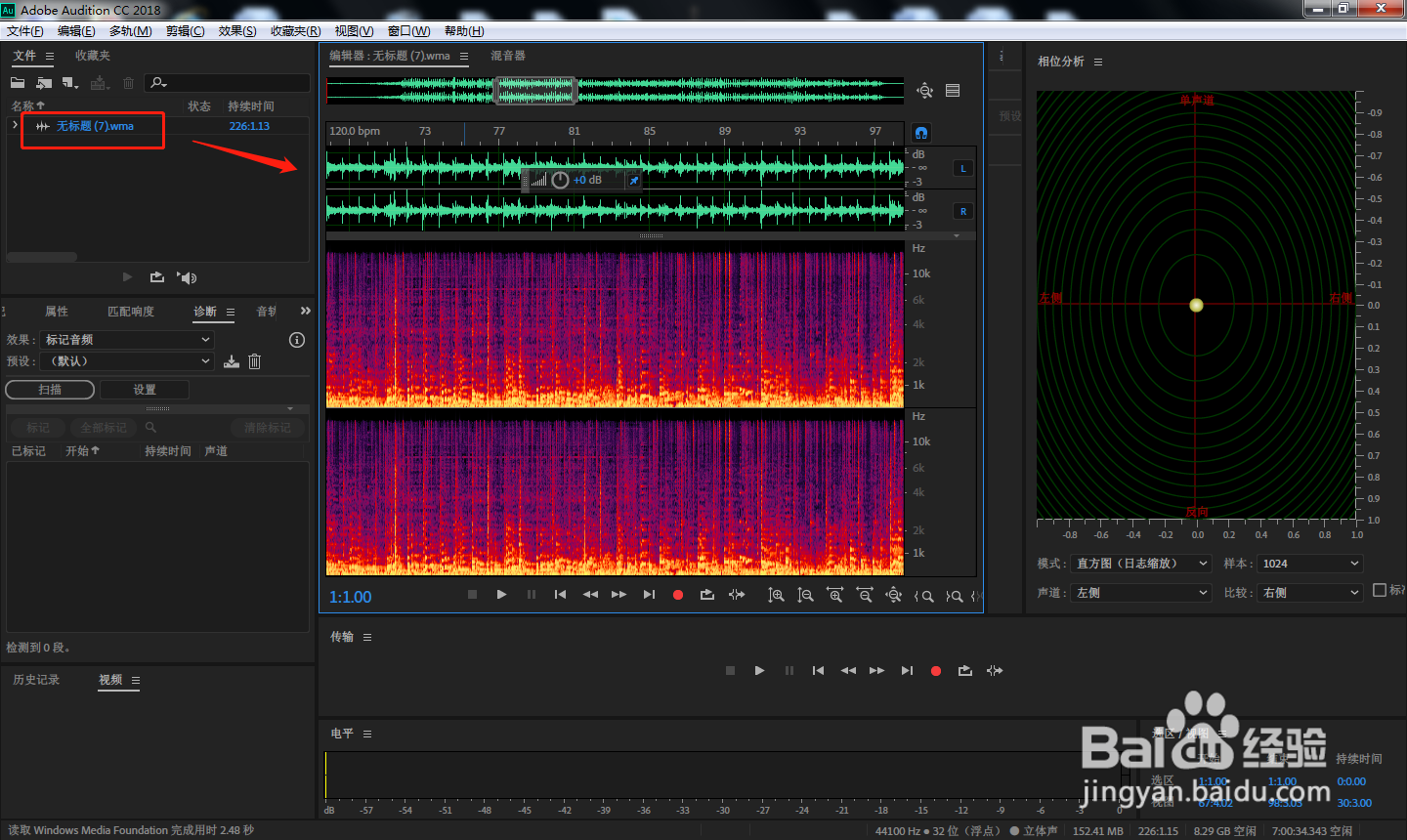This screenshot has width=1407, height=840.
Task: Click skip selection icon in 传输 panel
Action: pyautogui.click(x=995, y=670)
